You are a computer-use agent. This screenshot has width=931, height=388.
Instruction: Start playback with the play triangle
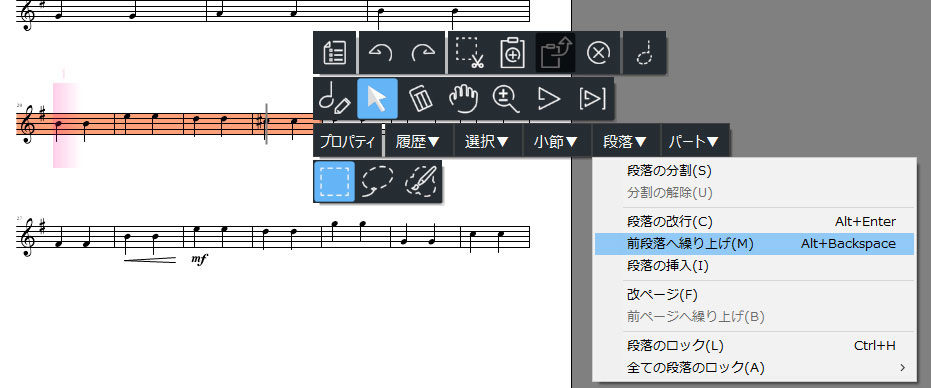(x=549, y=99)
